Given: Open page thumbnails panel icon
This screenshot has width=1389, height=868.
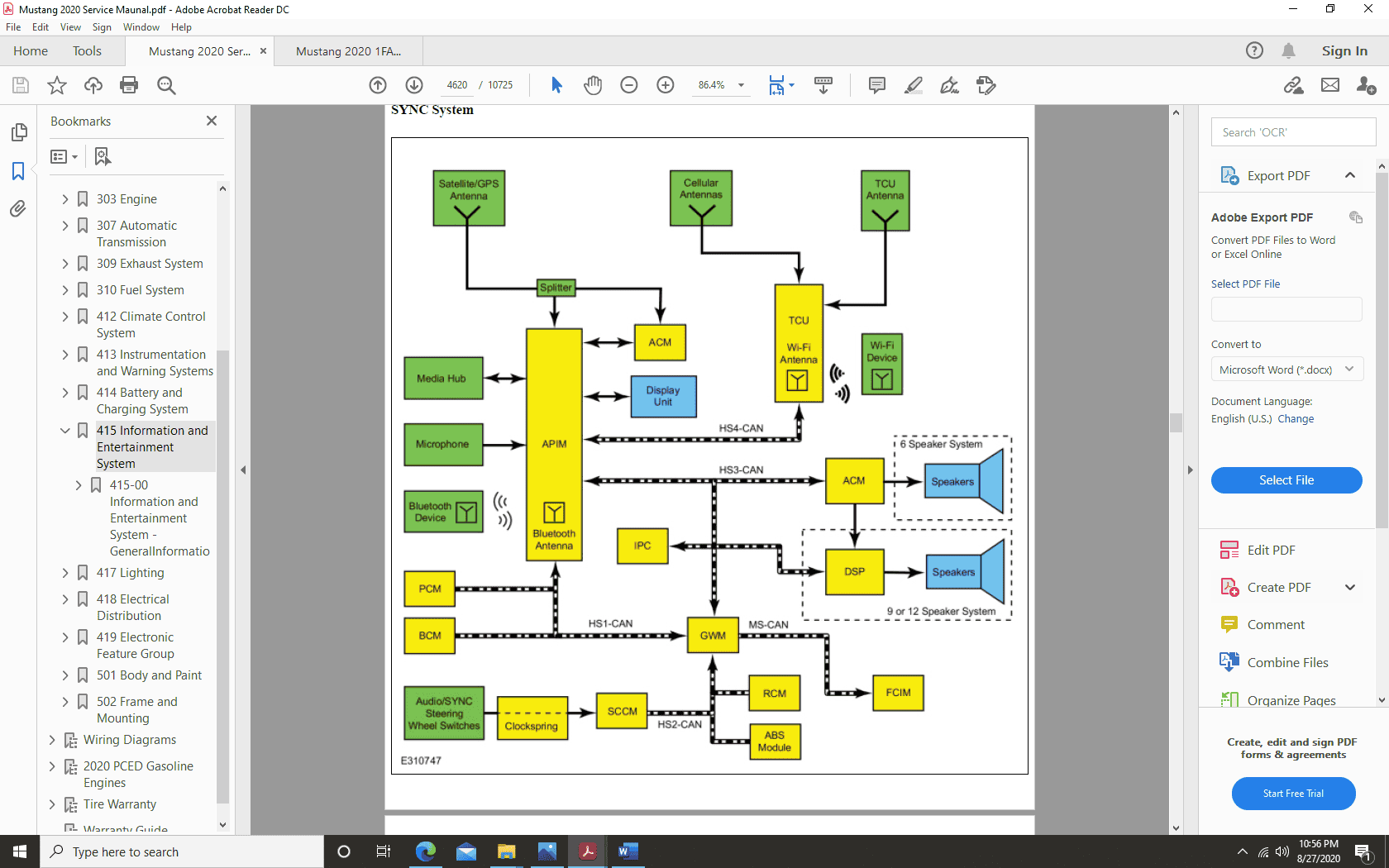Looking at the screenshot, I should pyautogui.click(x=18, y=132).
